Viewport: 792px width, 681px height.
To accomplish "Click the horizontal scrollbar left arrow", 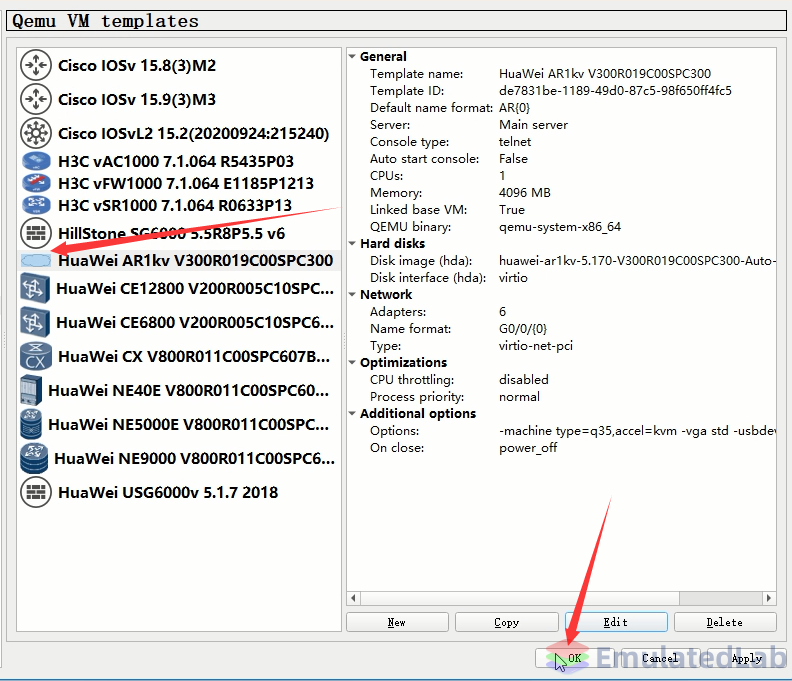I will pos(353,598).
